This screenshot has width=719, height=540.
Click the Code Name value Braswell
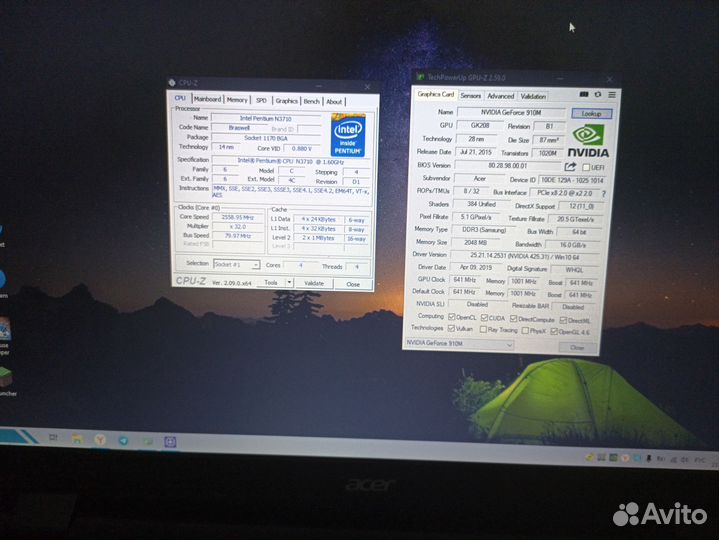pos(239,128)
